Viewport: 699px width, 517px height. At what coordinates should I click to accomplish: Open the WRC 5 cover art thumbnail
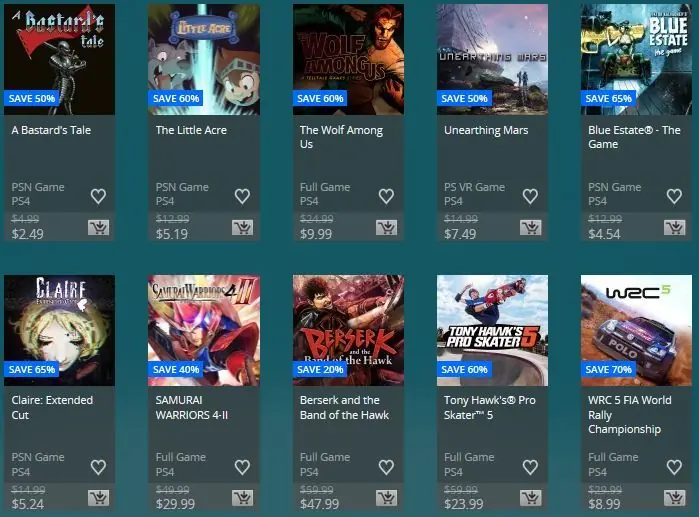pos(636,330)
